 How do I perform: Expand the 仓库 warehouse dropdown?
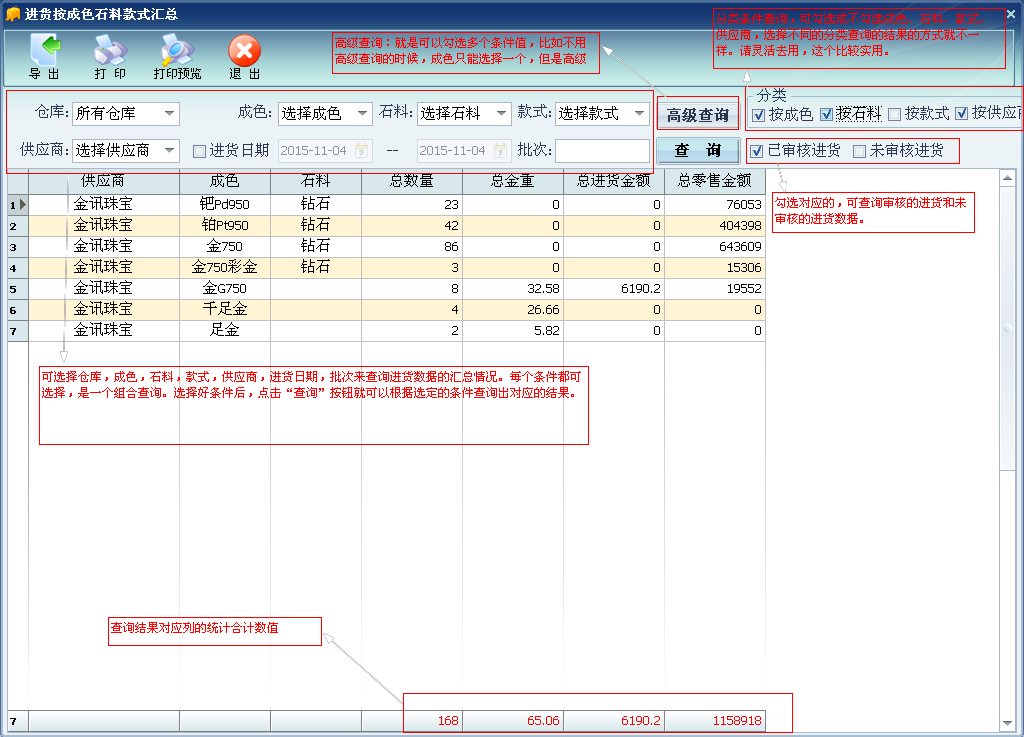[169, 114]
